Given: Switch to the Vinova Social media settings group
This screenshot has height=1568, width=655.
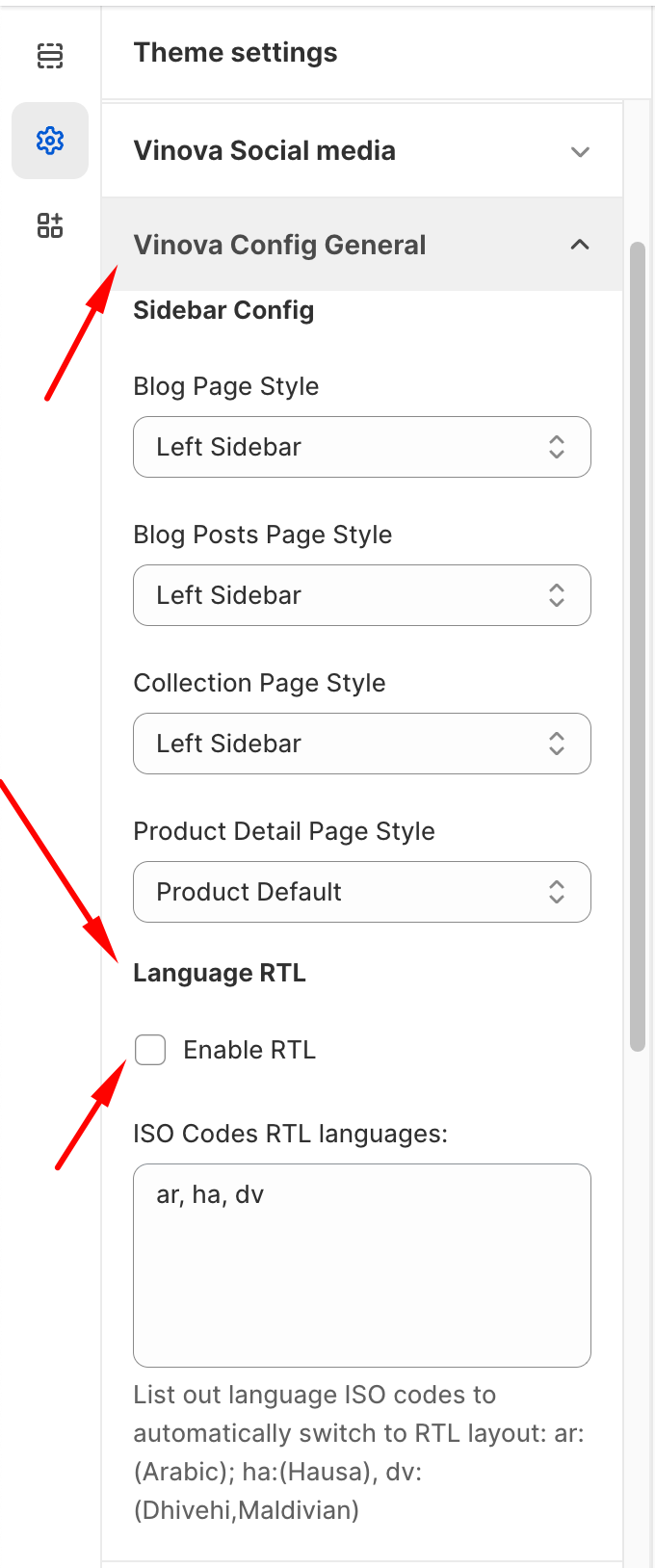Looking at the screenshot, I should [265, 151].
